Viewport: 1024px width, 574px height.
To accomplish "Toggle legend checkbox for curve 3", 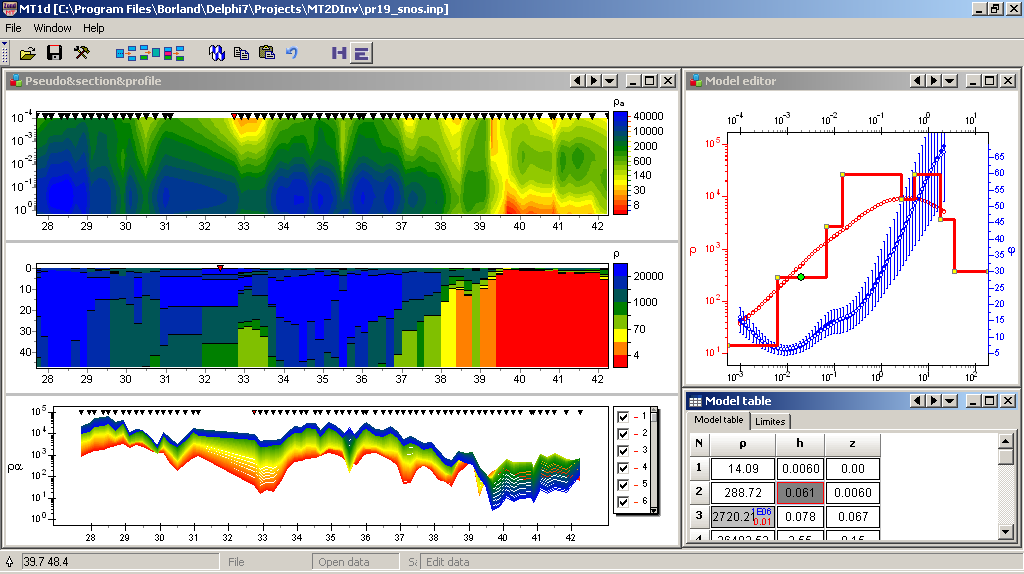I will pos(624,451).
